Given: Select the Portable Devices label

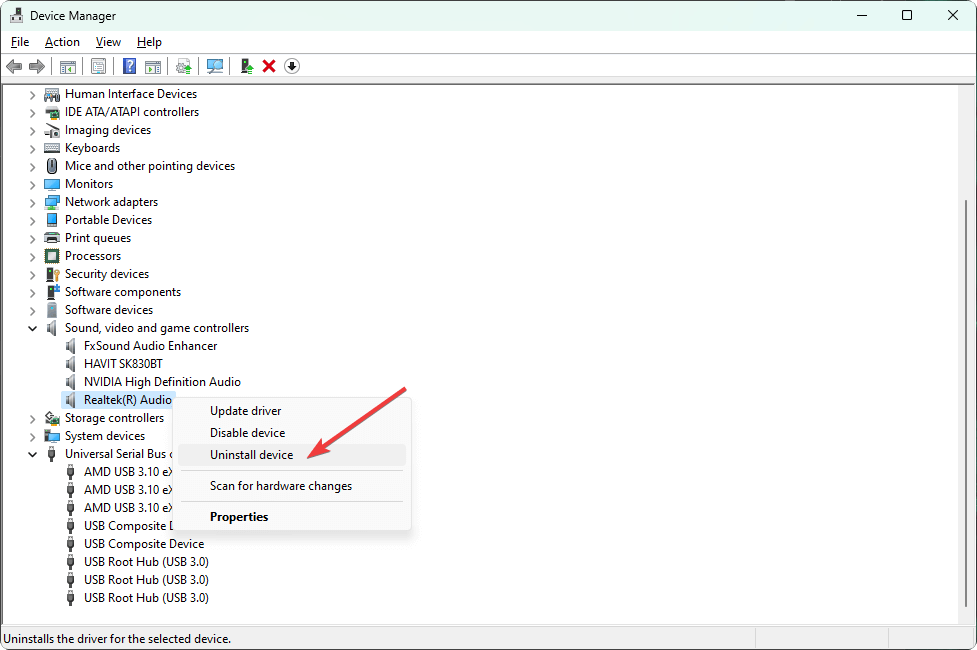Looking at the screenshot, I should (108, 220).
